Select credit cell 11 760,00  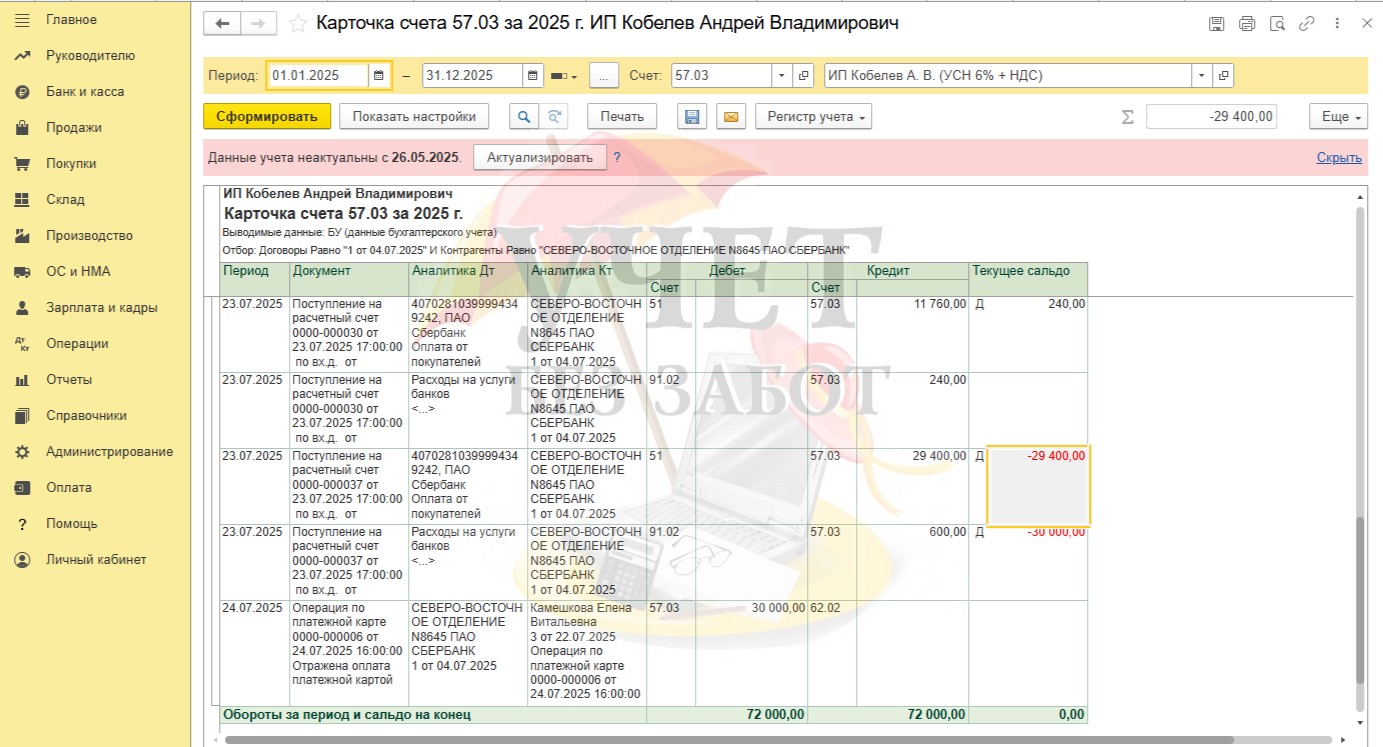click(912, 334)
